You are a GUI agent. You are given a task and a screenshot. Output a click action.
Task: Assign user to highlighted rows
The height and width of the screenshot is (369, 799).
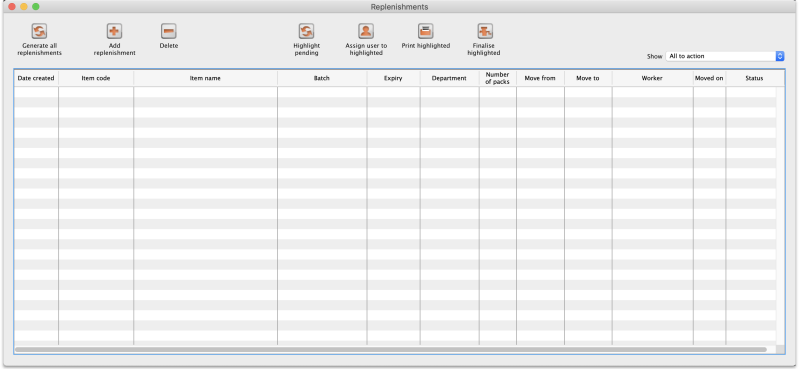(366, 31)
